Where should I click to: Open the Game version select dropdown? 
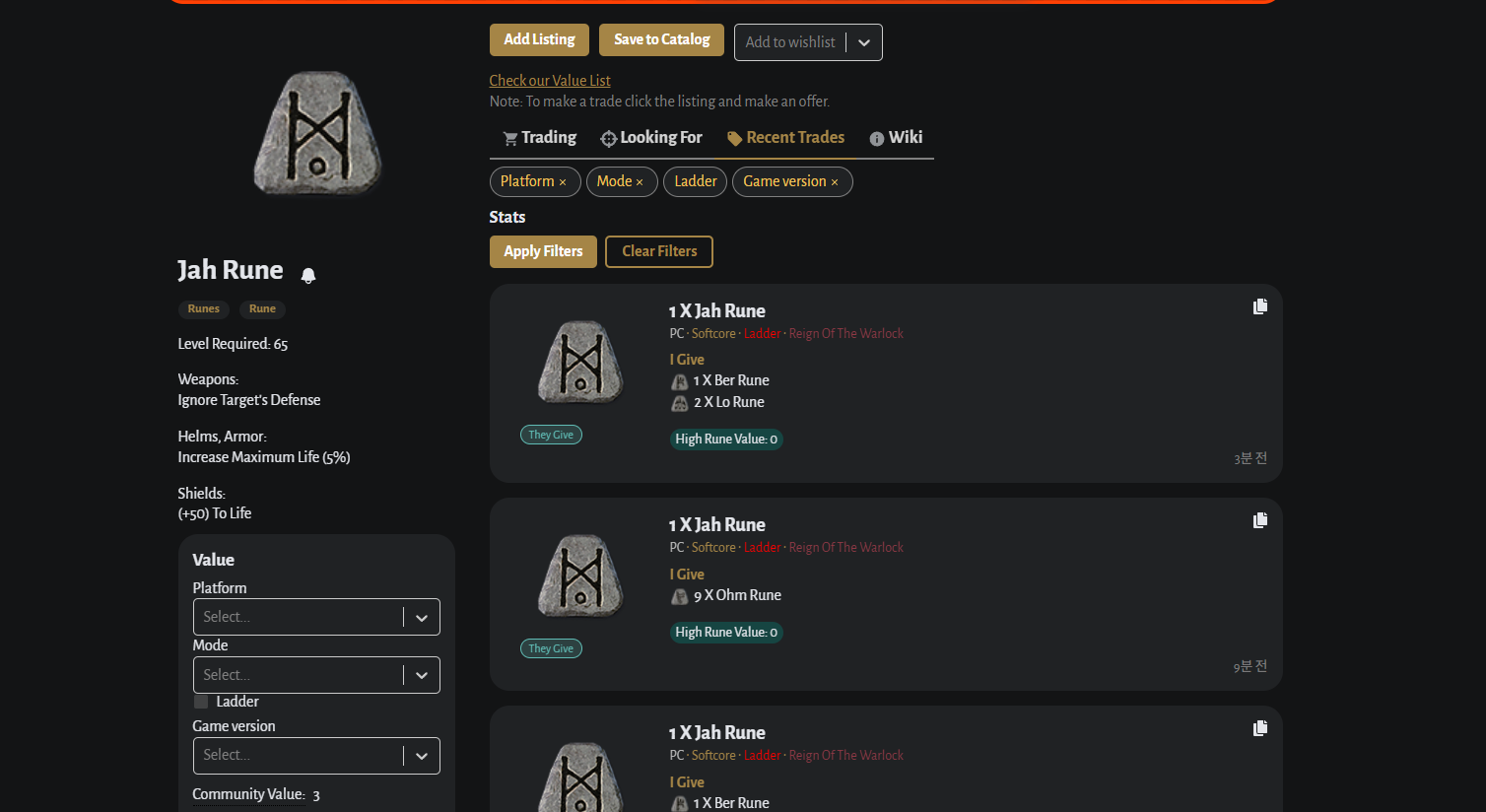[316, 756]
